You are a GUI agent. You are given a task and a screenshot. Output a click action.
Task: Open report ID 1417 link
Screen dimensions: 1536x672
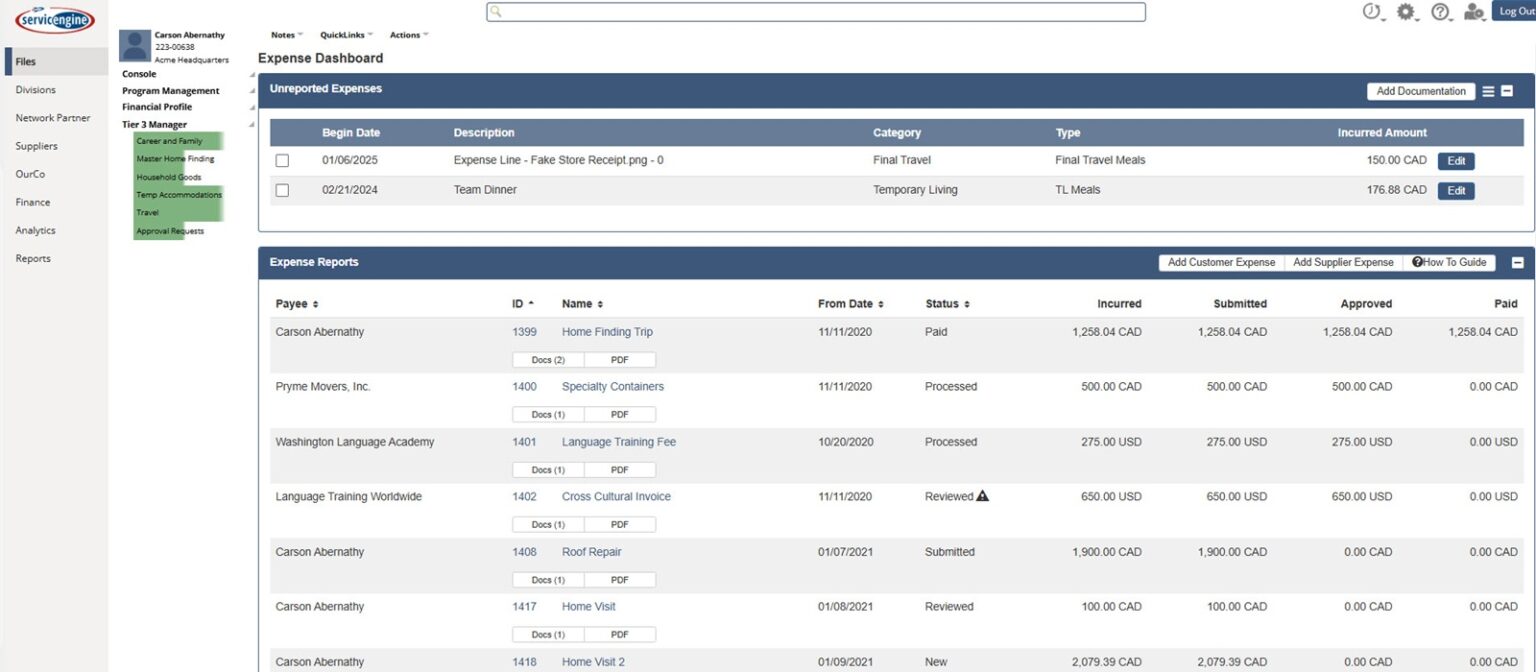click(525, 607)
